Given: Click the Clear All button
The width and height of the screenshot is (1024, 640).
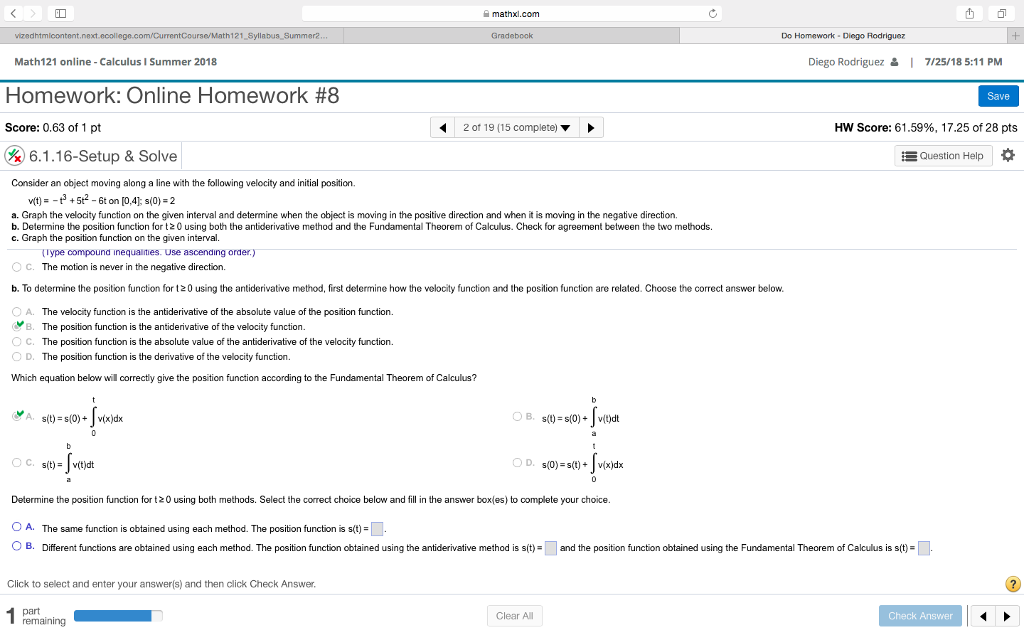Looking at the screenshot, I should (x=514, y=616).
